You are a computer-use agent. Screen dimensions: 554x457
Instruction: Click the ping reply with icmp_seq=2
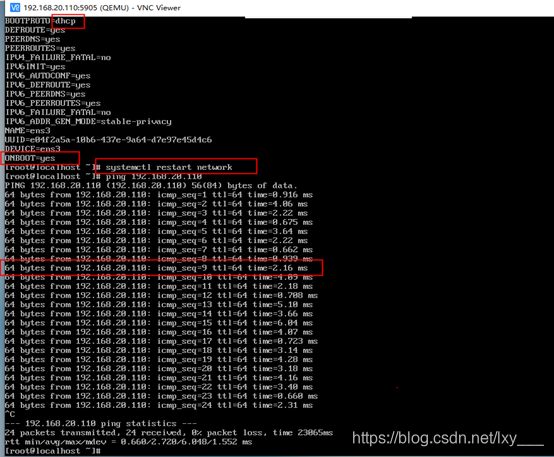[x=156, y=204]
